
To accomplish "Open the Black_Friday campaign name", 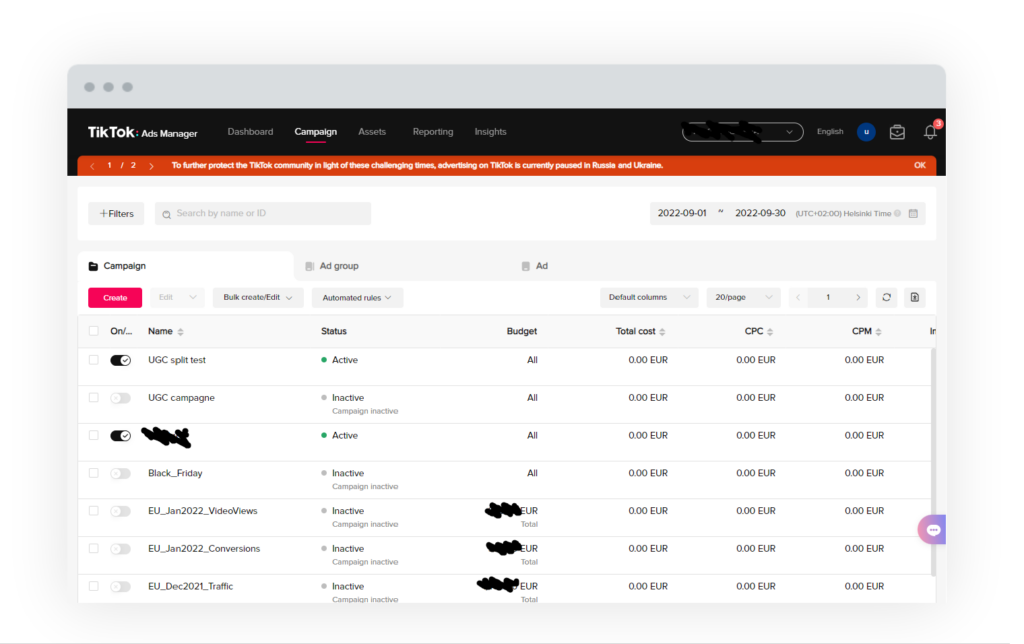I will pyautogui.click(x=175, y=473).
